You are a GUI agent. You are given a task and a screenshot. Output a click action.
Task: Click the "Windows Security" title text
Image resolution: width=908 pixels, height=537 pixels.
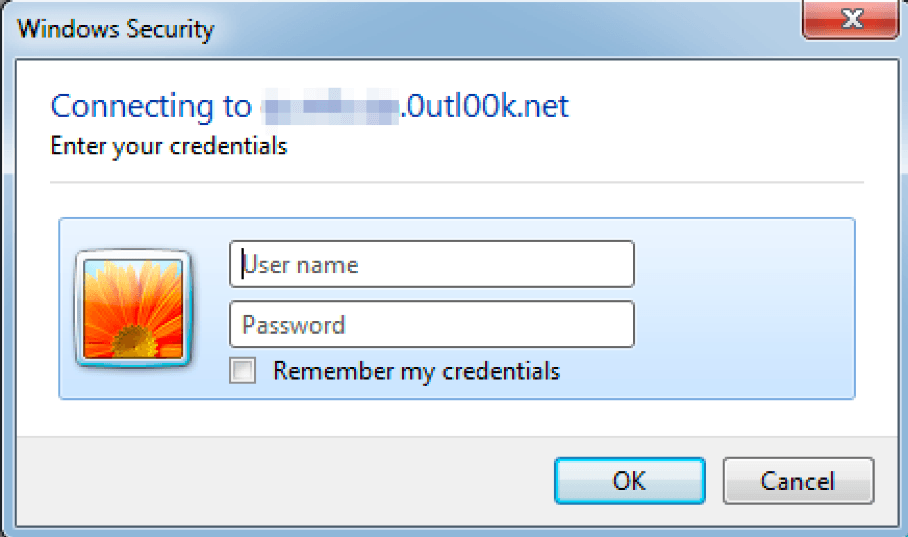(116, 28)
